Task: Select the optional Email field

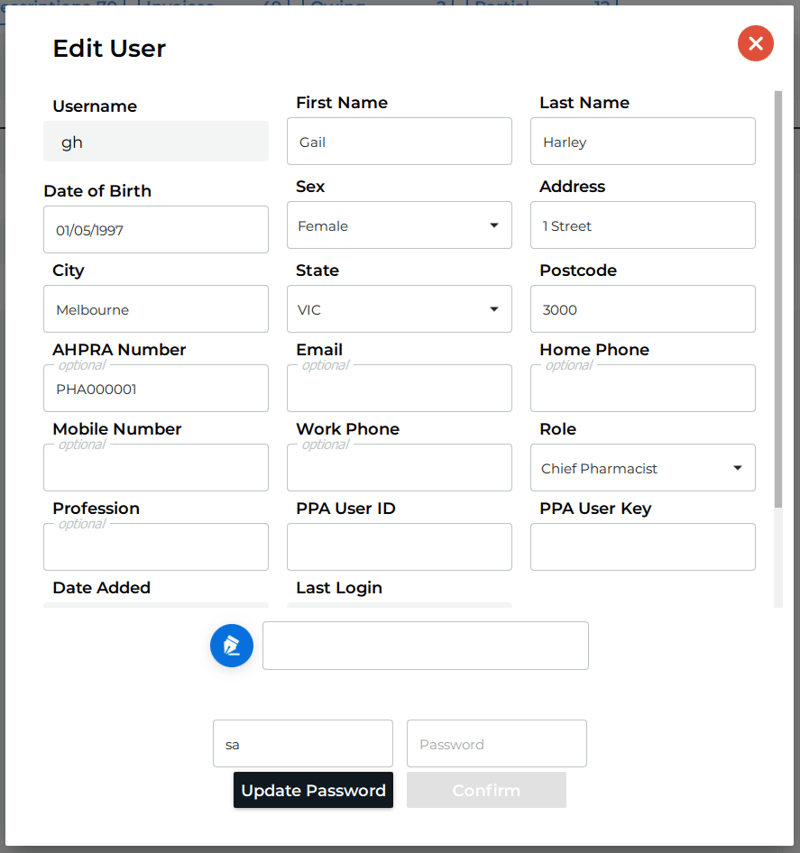Action: pos(399,389)
